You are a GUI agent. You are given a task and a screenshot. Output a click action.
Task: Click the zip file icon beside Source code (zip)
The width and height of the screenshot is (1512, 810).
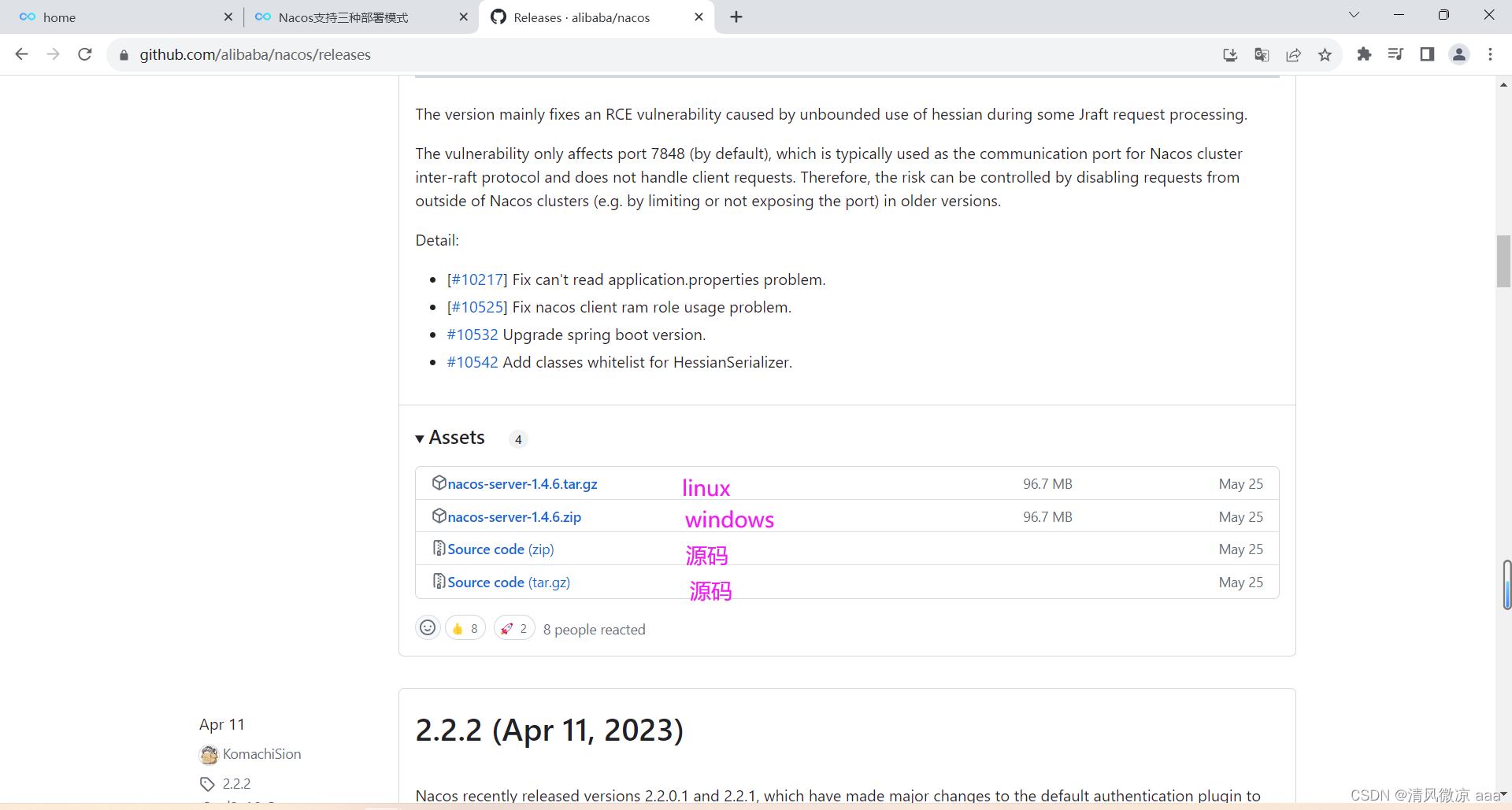[x=439, y=548]
